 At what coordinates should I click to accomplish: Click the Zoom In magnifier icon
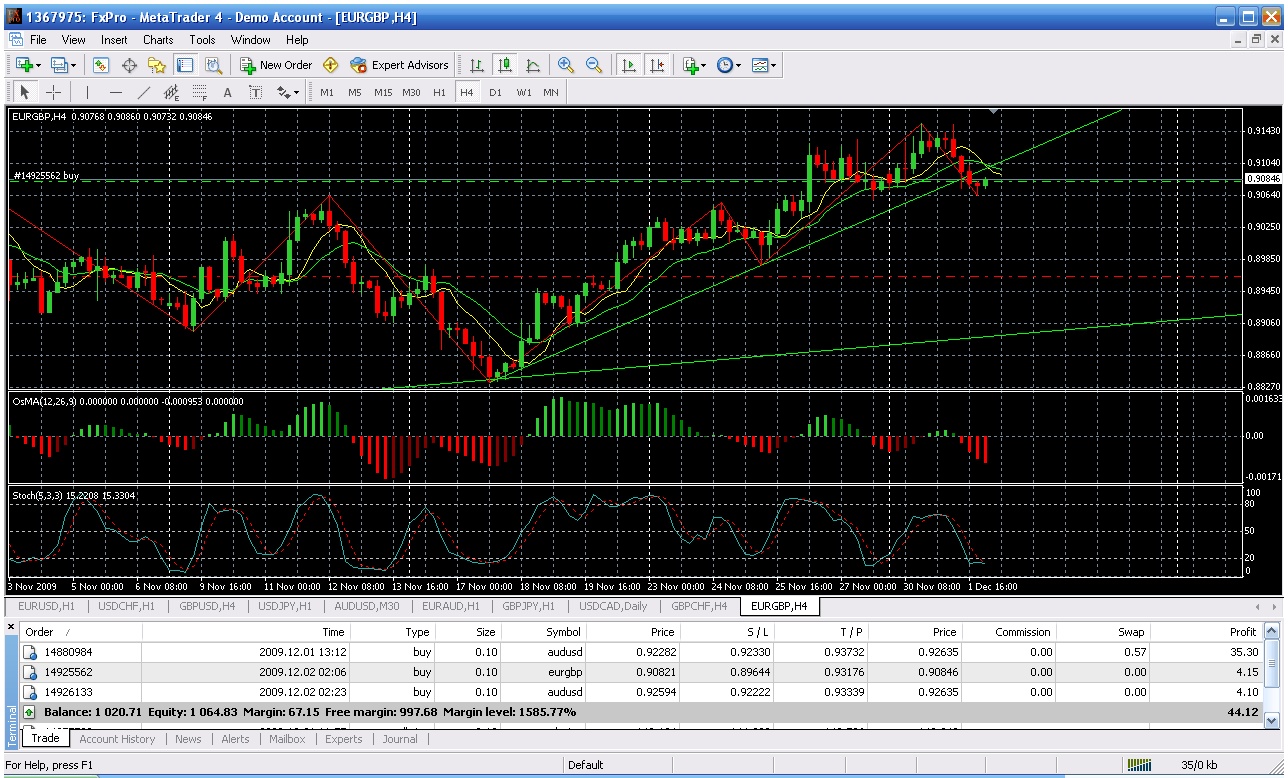pos(566,65)
